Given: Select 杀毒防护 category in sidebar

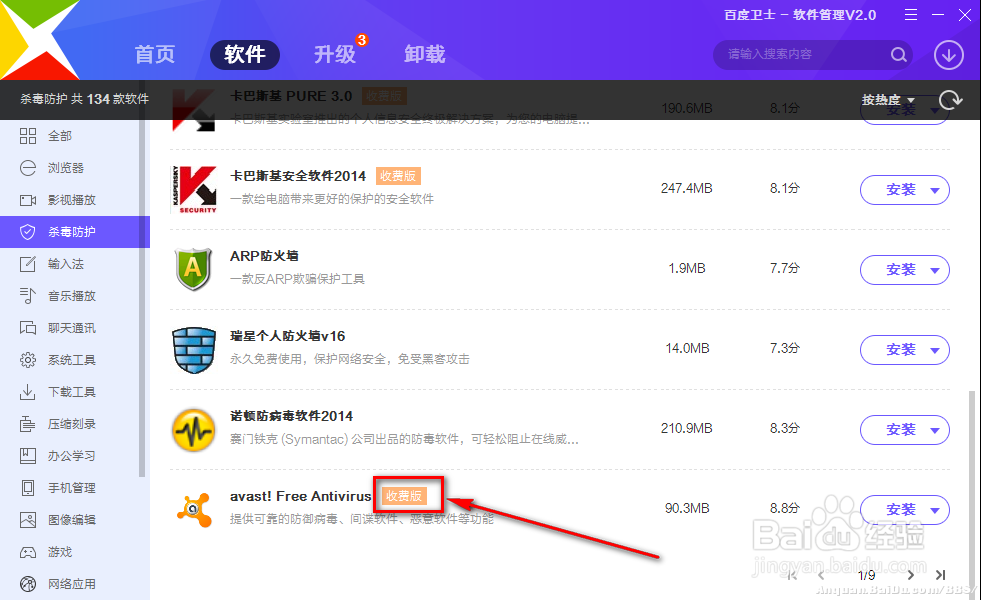Looking at the screenshot, I should [75, 232].
